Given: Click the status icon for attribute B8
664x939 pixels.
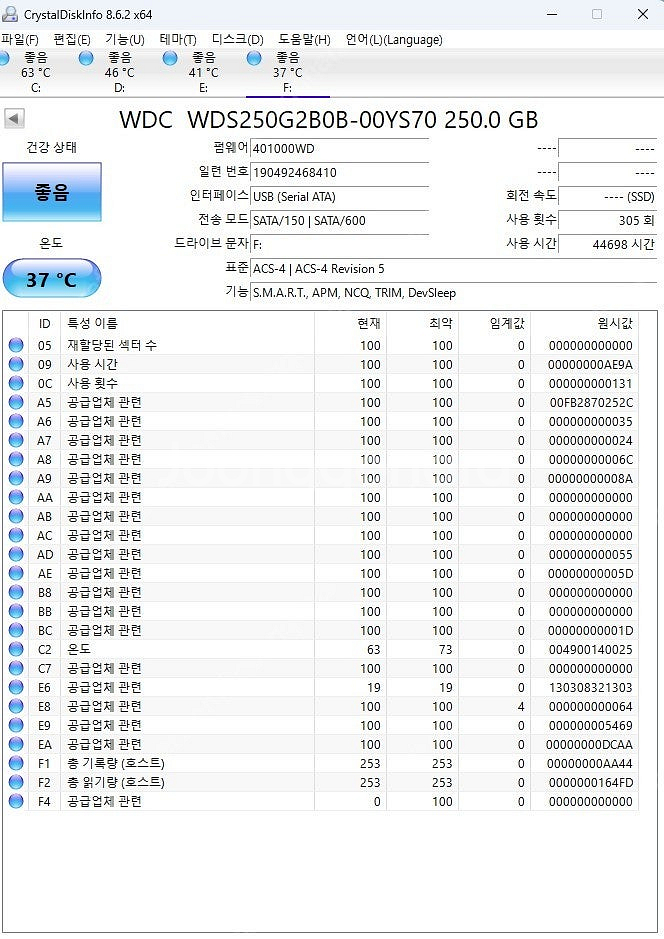Looking at the screenshot, I should tap(16, 592).
